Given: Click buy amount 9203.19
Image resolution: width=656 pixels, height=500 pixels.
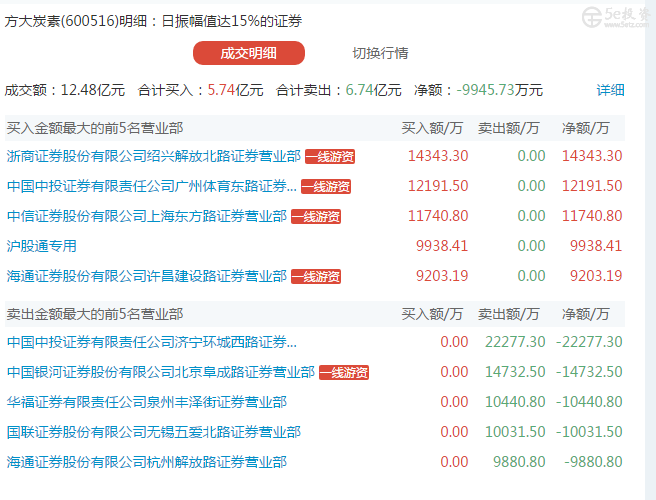Looking at the screenshot, I should [442, 276].
